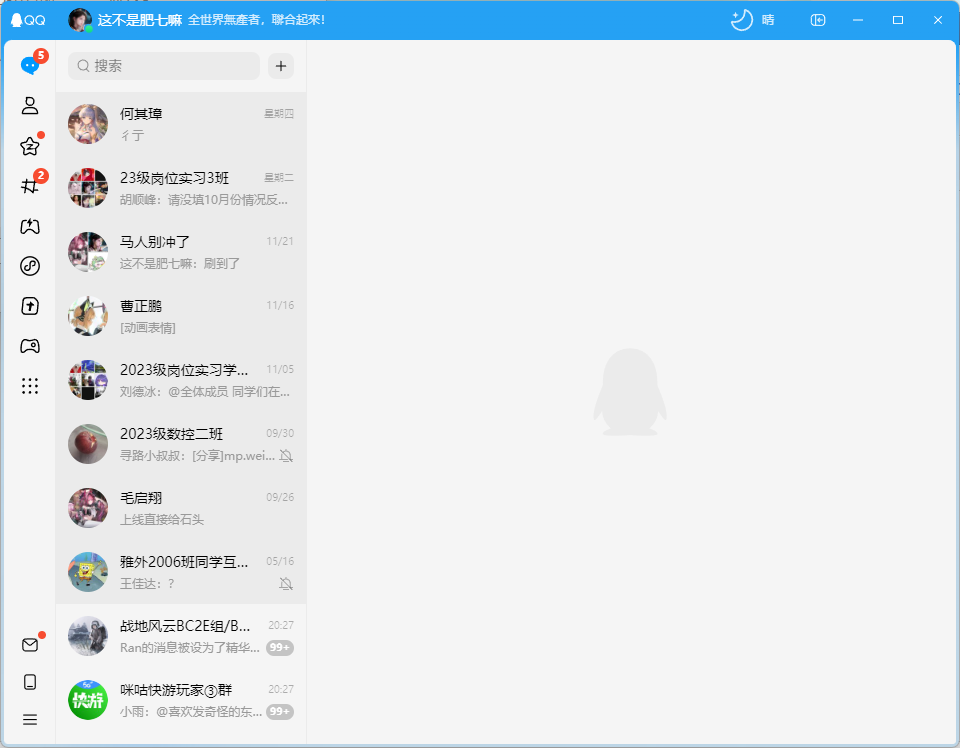Open the mobile phone icon in sidebar
Image resolution: width=960 pixels, height=748 pixels.
pos(30,682)
